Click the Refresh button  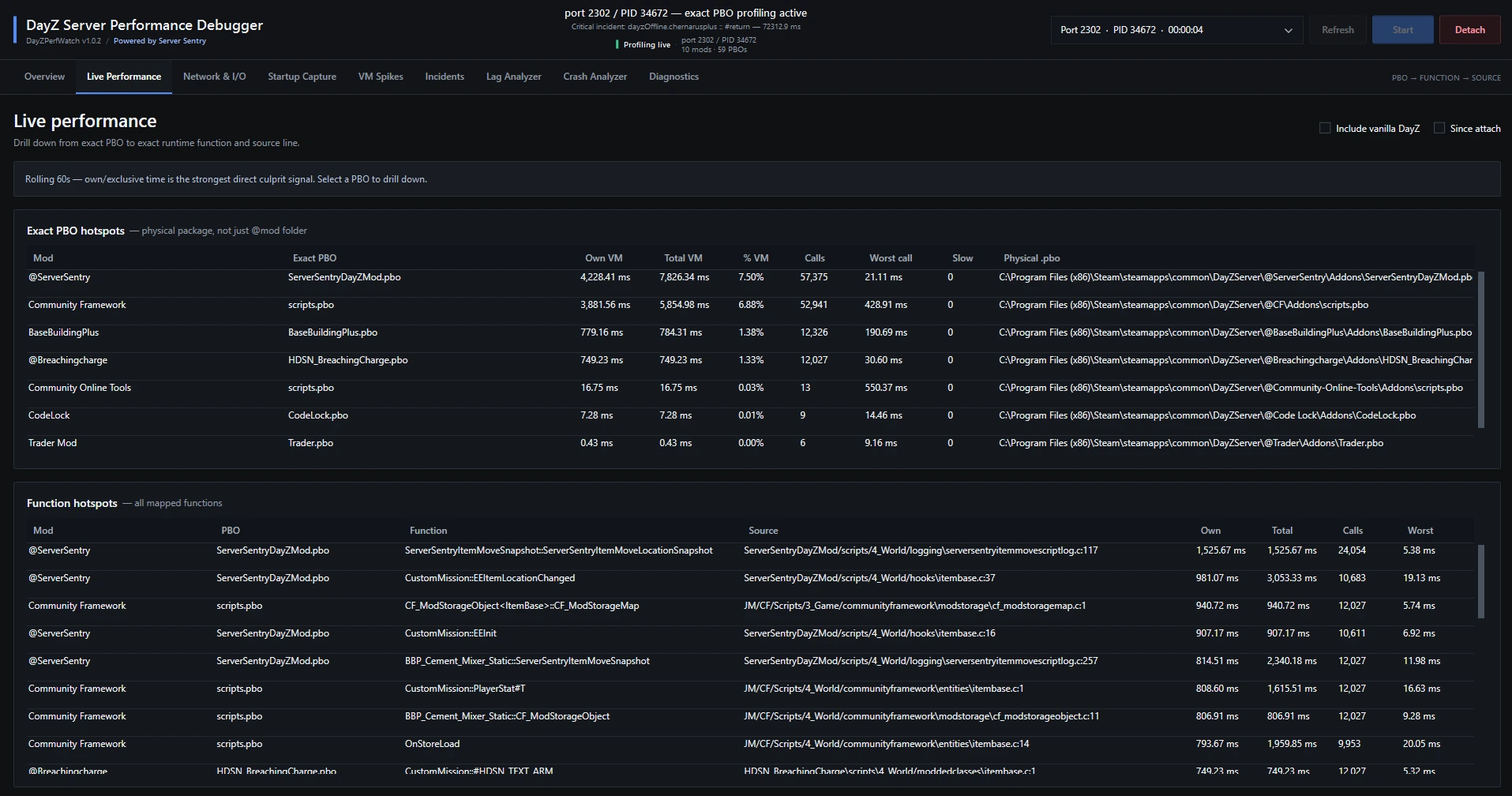pos(1338,30)
